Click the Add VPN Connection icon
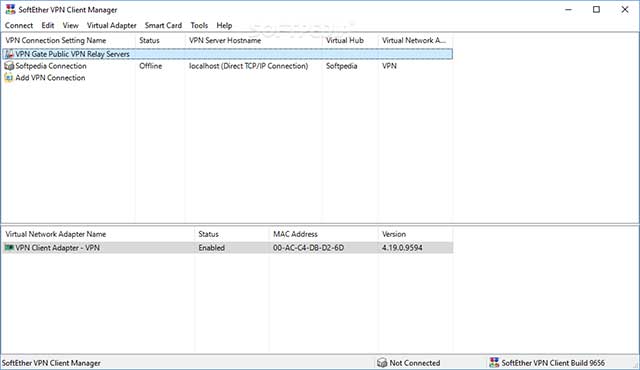 pyautogui.click(x=9, y=78)
